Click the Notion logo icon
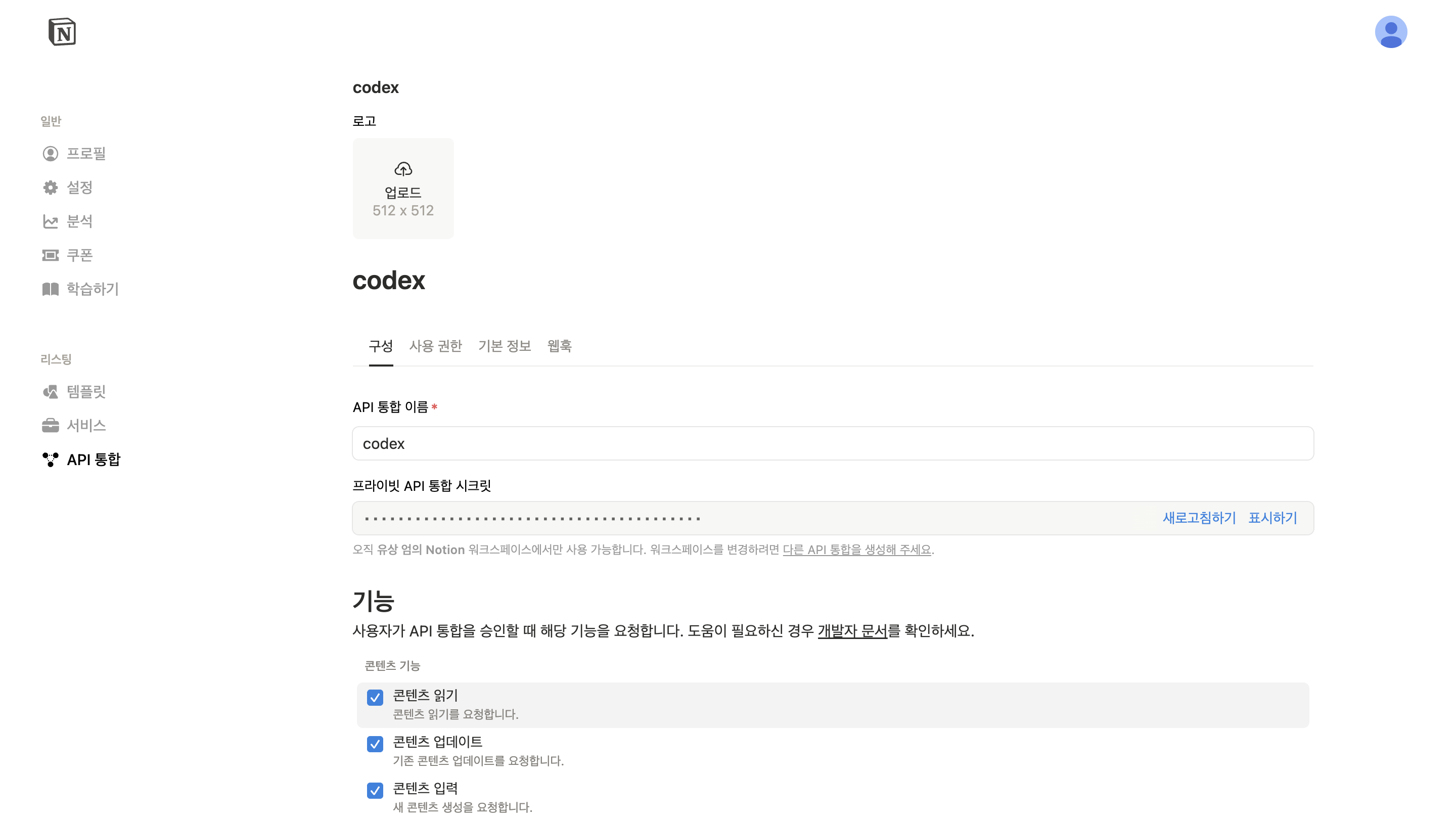The height and width of the screenshot is (821, 1456). (x=62, y=32)
